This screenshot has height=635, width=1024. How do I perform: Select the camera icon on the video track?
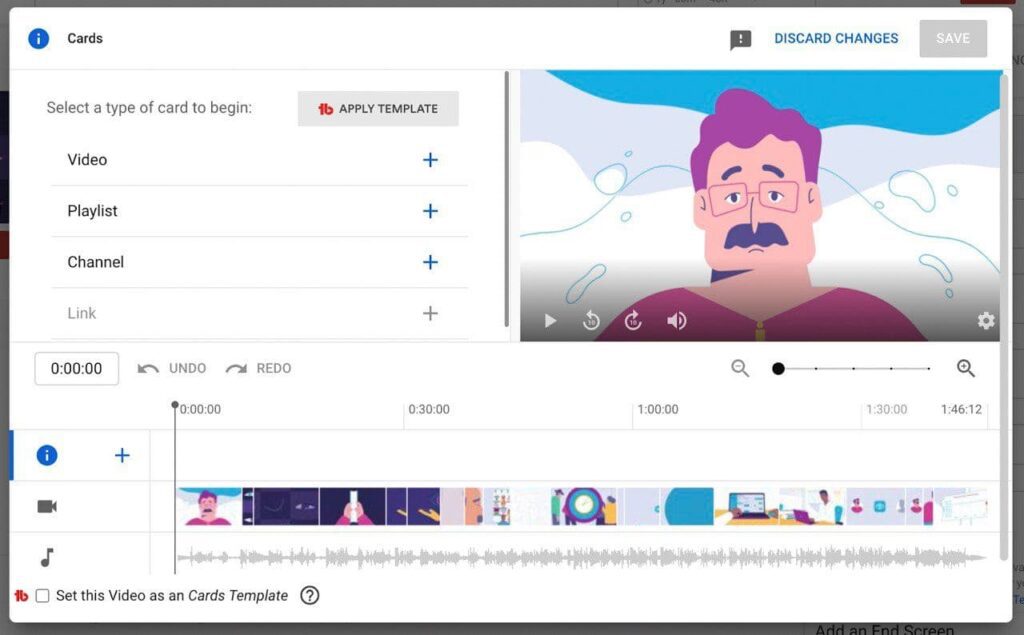point(46,506)
